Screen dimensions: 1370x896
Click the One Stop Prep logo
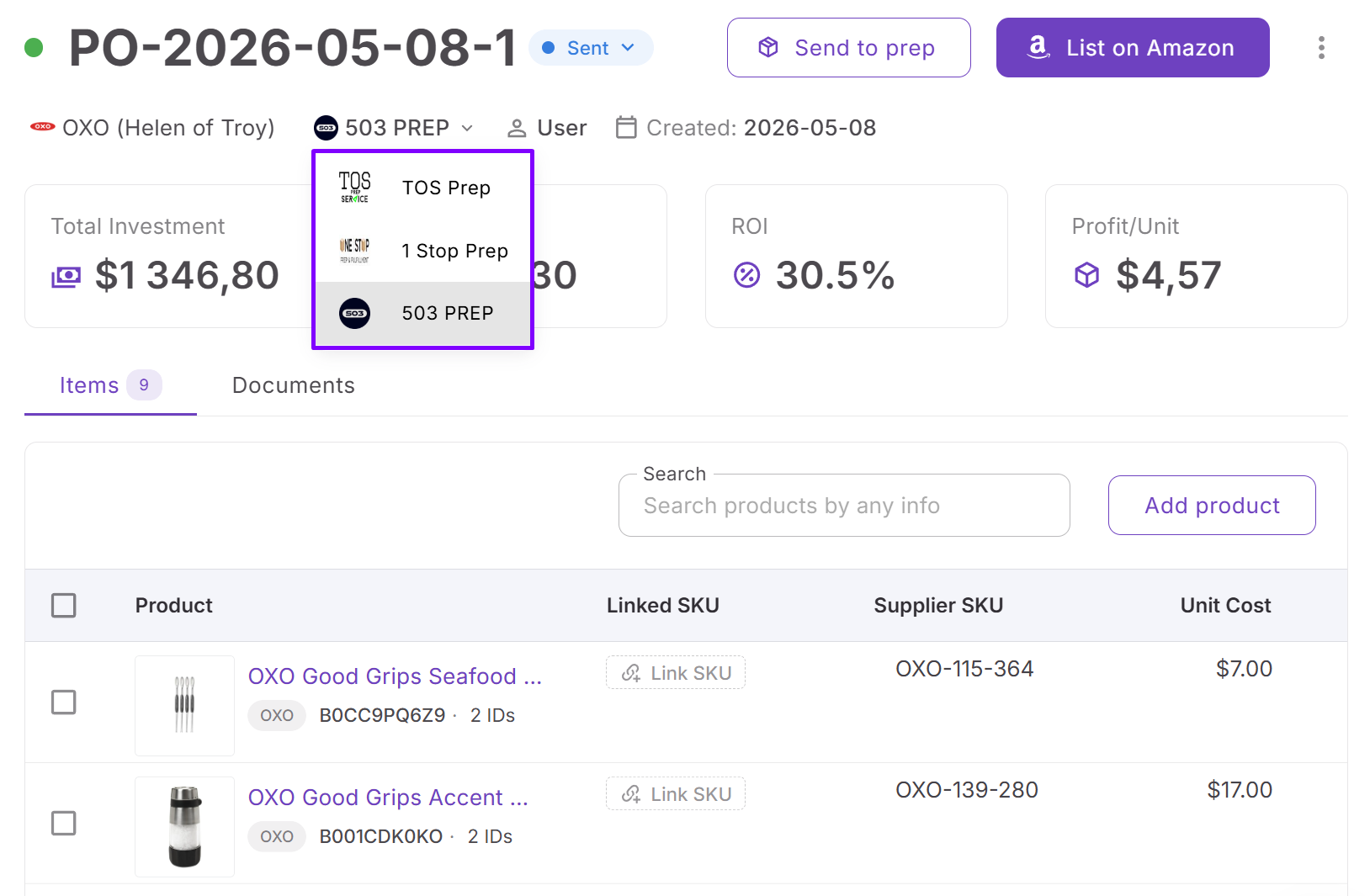pyautogui.click(x=354, y=250)
